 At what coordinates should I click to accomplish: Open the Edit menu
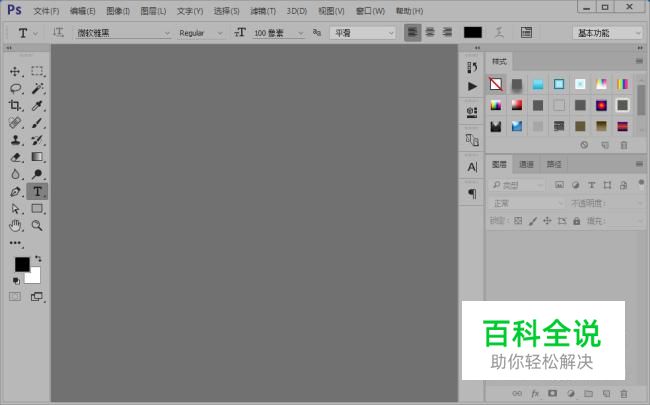(x=82, y=11)
